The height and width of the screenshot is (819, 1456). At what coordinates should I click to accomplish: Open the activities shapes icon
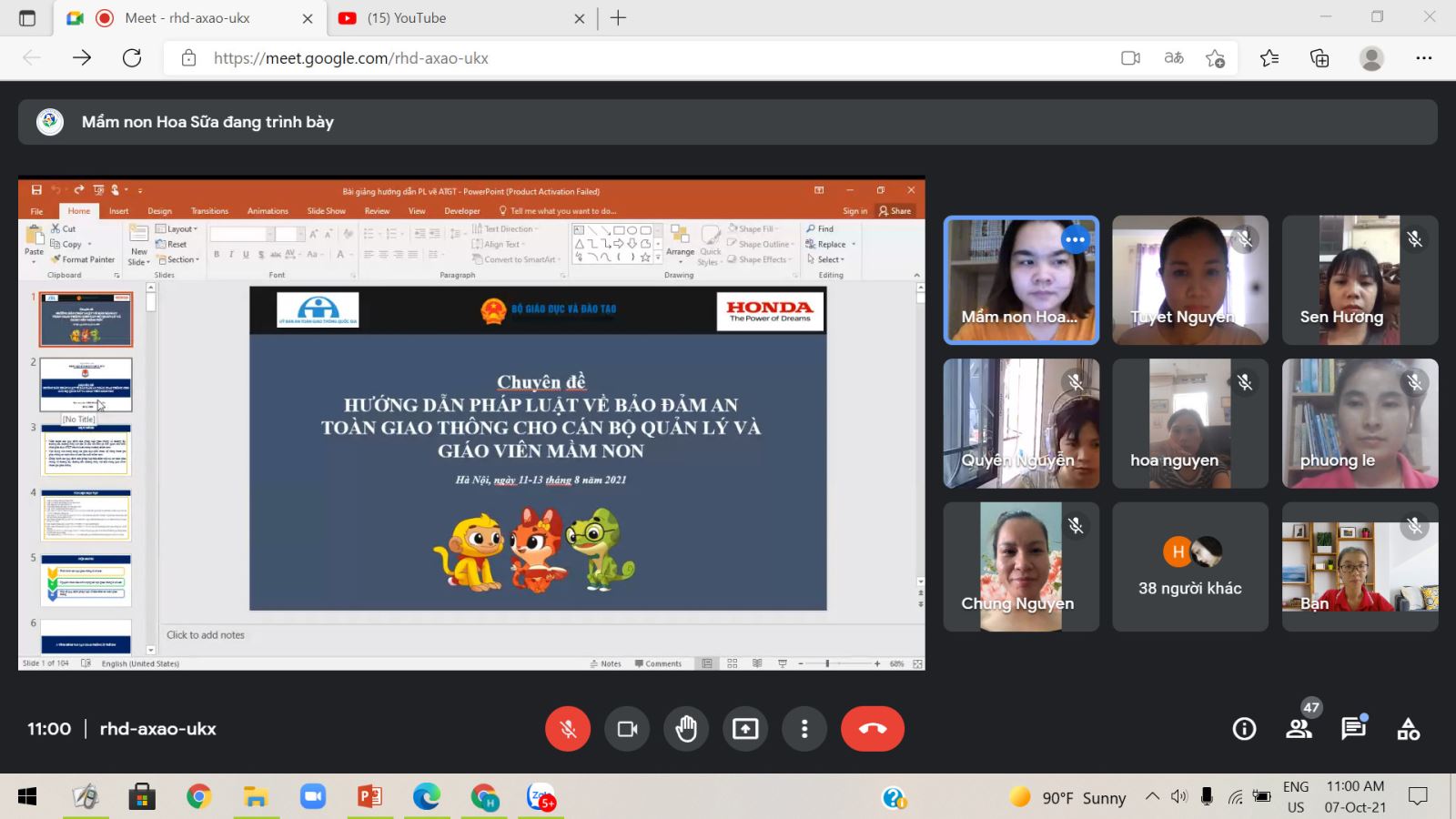click(x=1408, y=729)
